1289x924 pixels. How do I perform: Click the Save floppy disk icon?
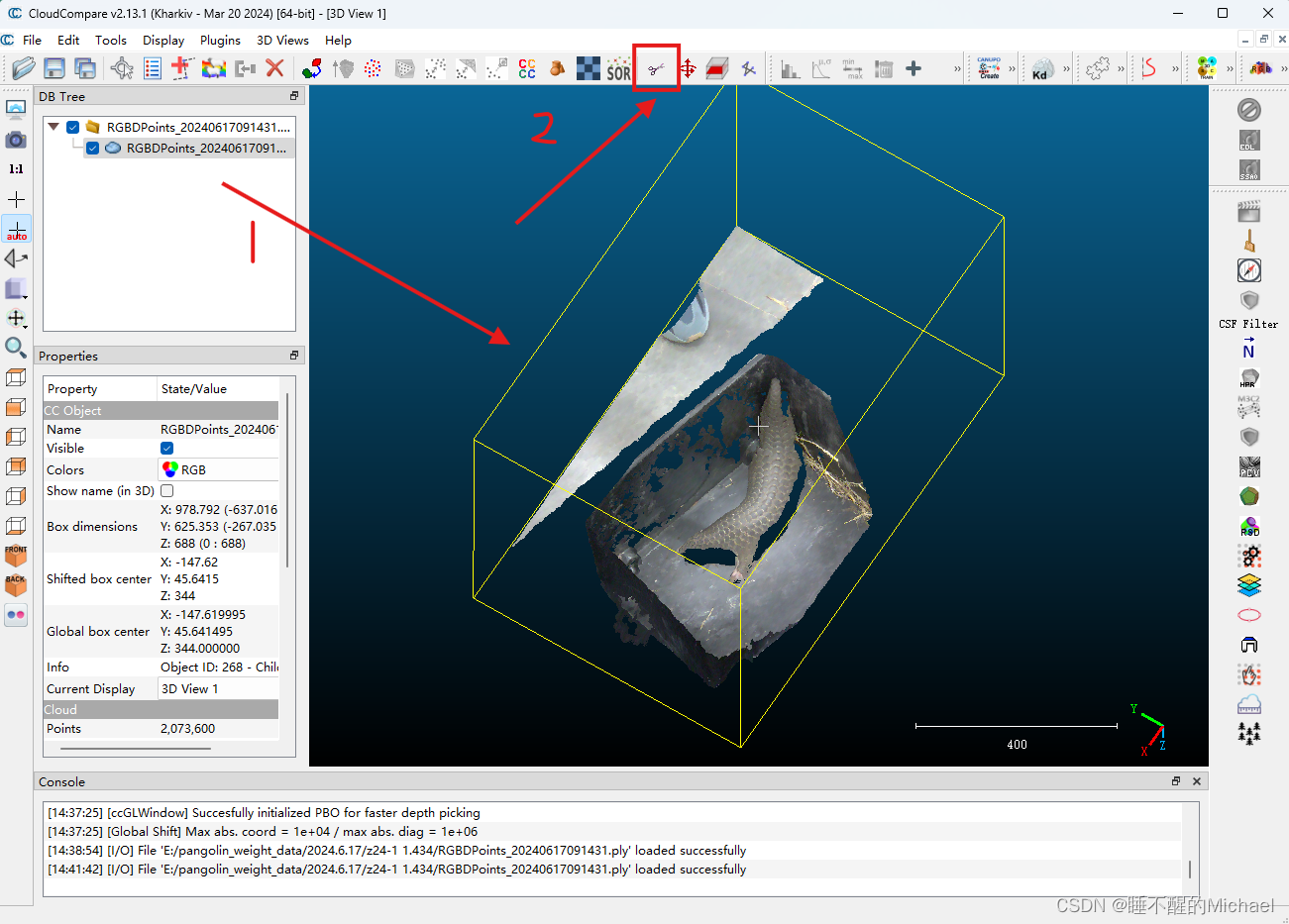54,68
